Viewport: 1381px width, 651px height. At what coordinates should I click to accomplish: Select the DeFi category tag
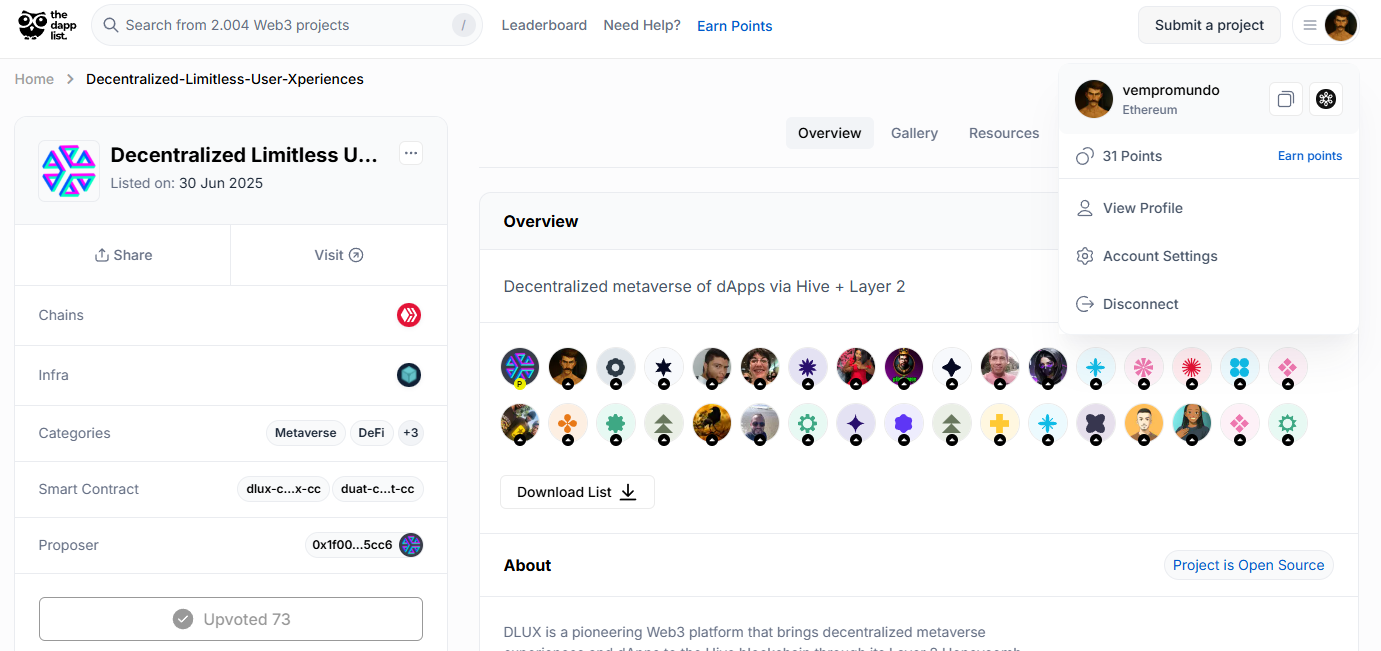372,433
